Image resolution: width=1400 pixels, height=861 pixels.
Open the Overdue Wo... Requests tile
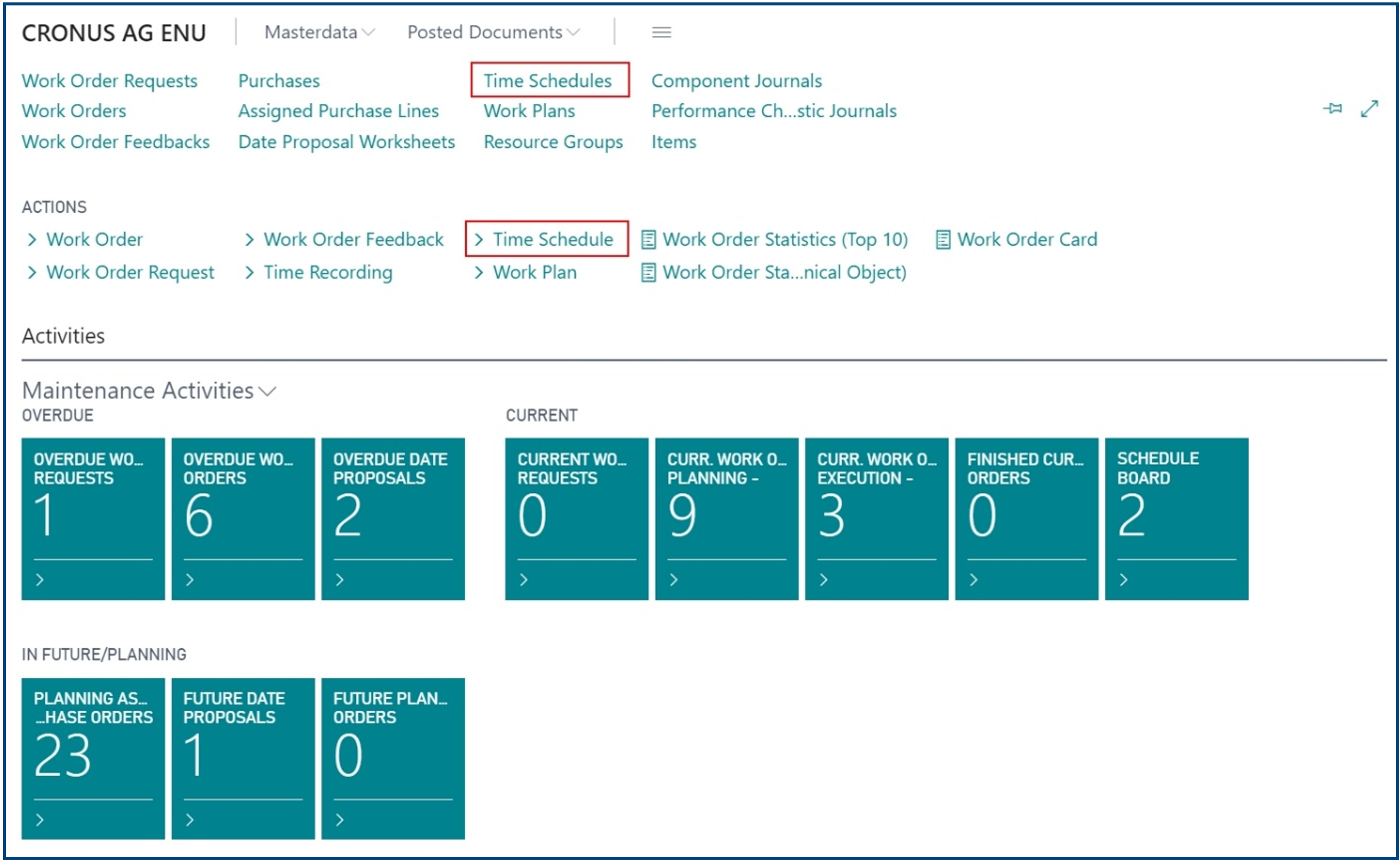93,519
